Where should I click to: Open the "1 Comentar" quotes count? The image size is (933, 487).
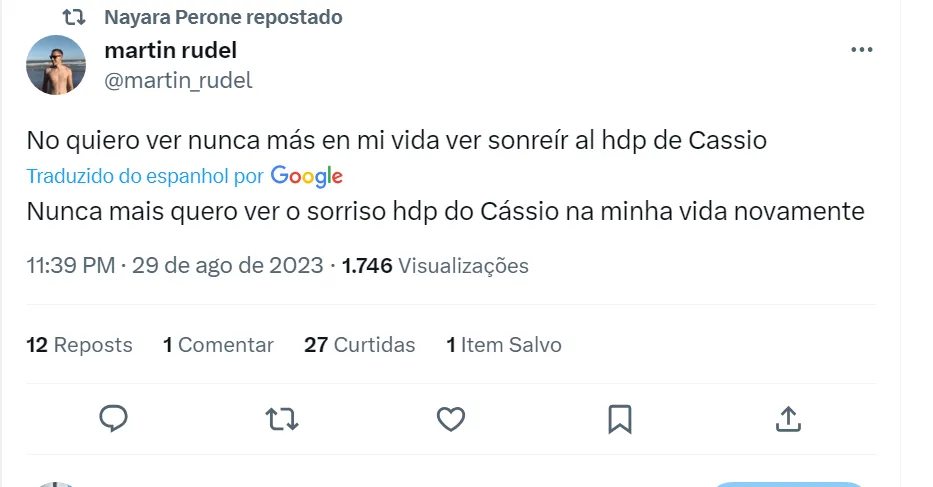tap(218, 345)
